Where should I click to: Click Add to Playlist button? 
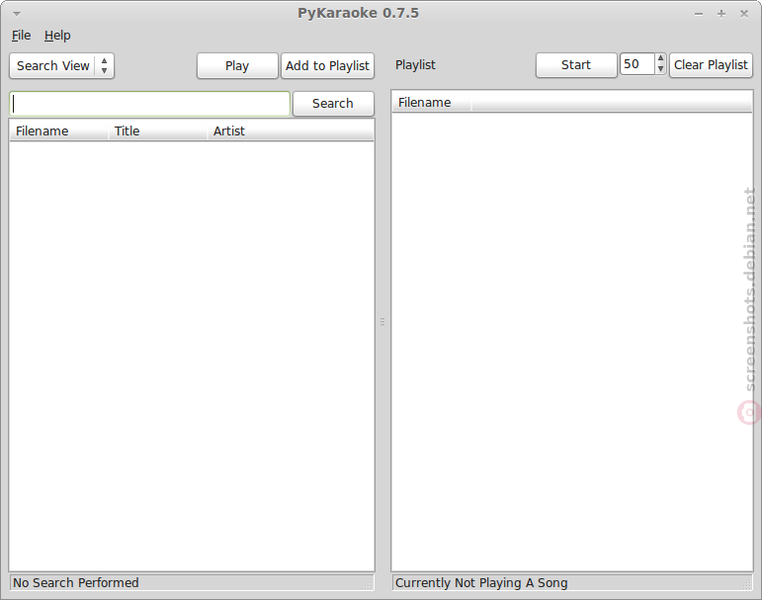328,66
